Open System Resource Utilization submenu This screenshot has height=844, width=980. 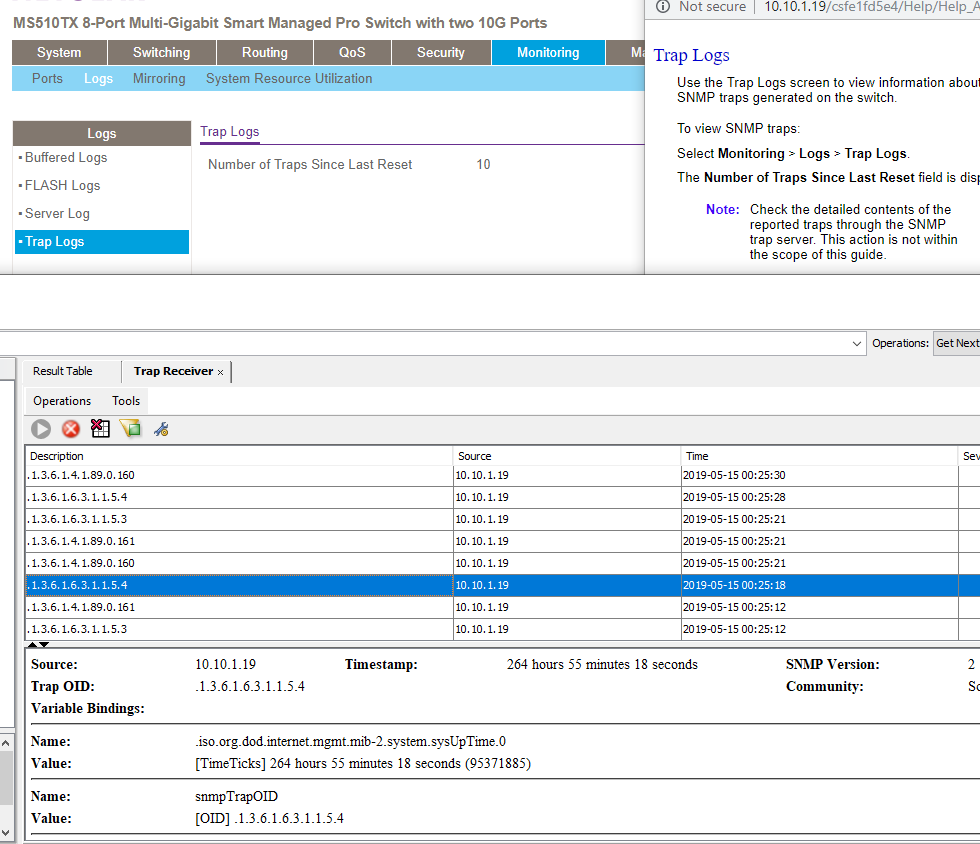[x=289, y=79]
